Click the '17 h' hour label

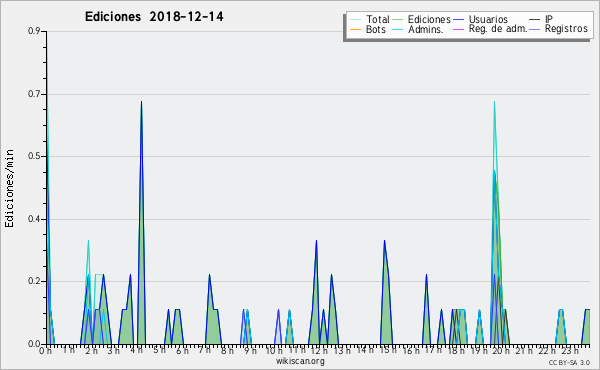pyautogui.click(x=433, y=350)
